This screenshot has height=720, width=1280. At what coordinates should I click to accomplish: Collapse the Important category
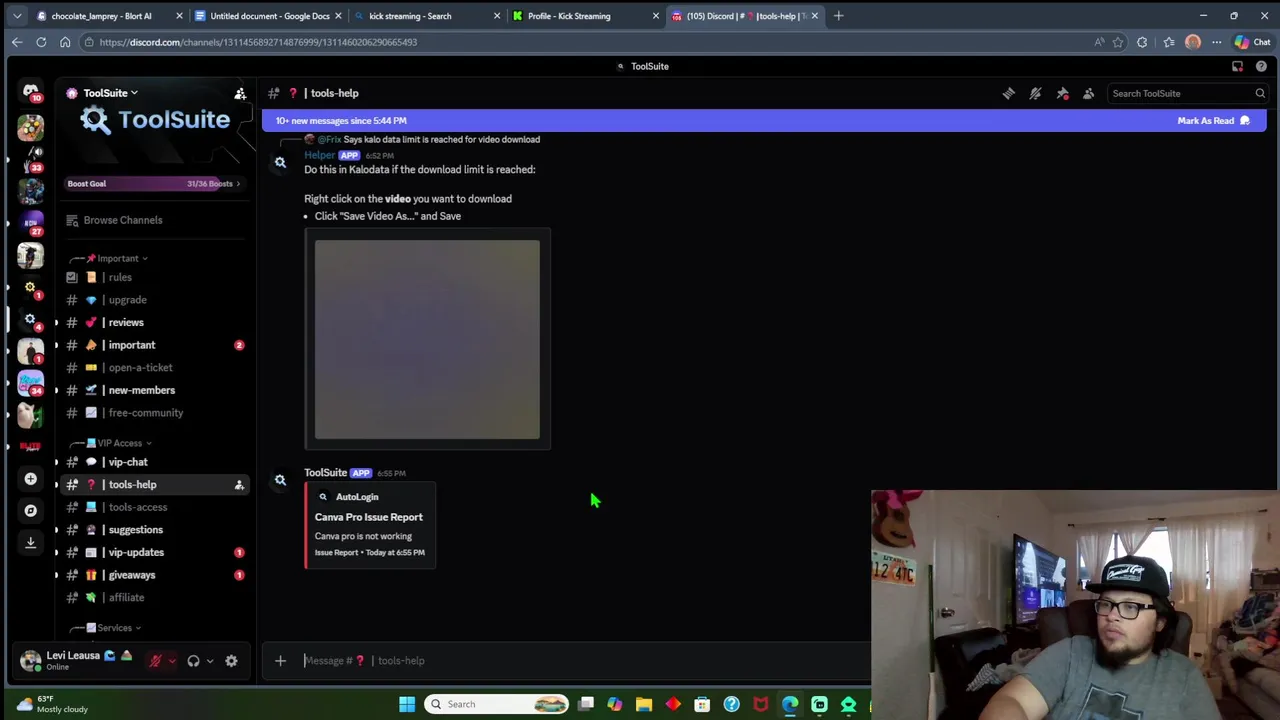[118, 258]
